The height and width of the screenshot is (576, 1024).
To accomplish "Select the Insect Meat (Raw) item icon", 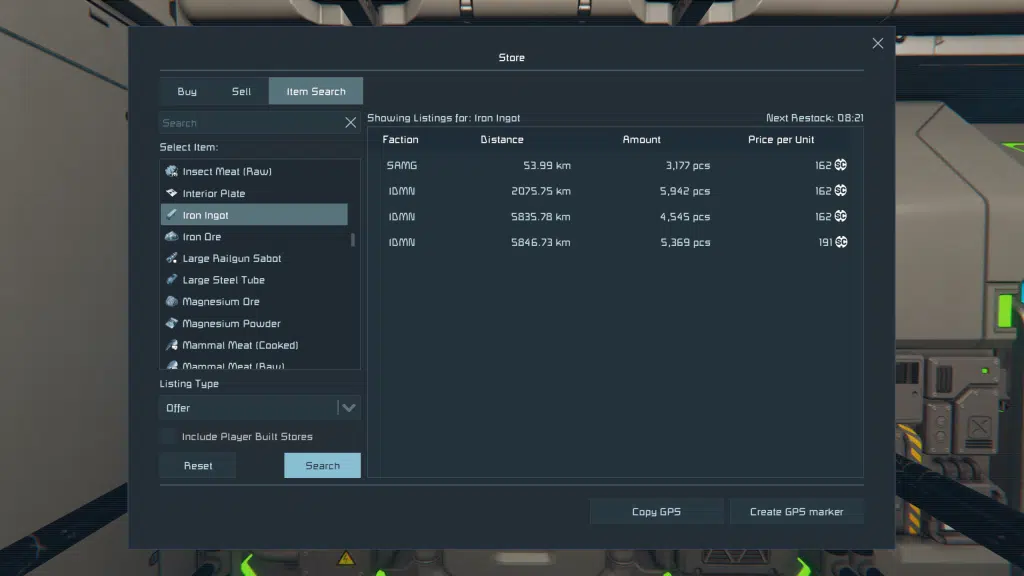I will pos(172,171).
